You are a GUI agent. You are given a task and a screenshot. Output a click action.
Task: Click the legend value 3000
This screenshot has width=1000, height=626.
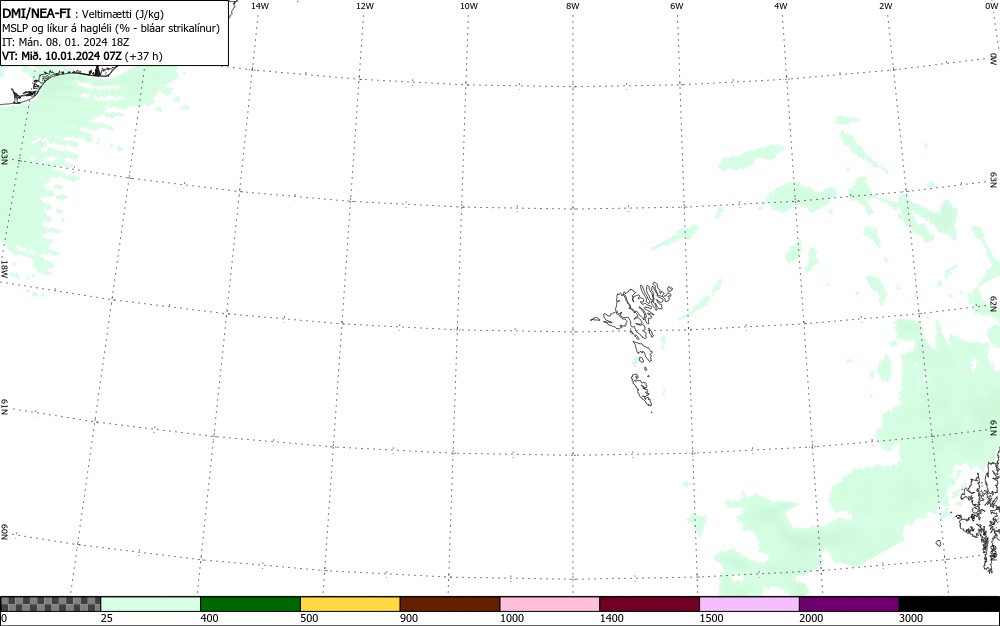pyautogui.click(x=911, y=618)
